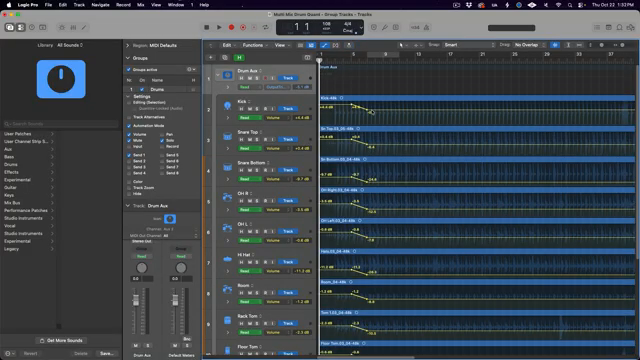640x360 pixels.
Task: Open the tuner button in control bar
Action: coord(384,27)
